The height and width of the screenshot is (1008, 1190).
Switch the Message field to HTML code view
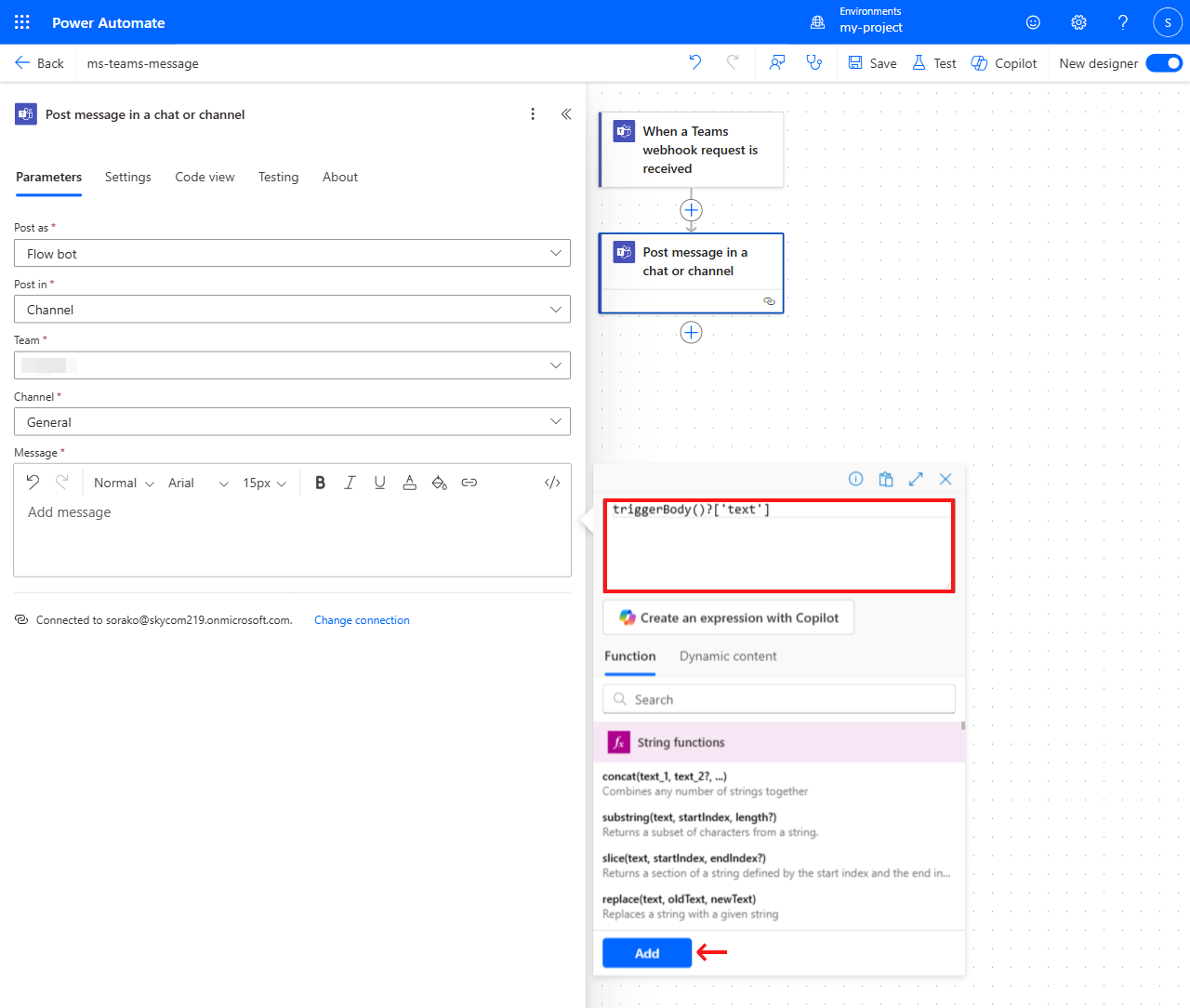(552, 482)
